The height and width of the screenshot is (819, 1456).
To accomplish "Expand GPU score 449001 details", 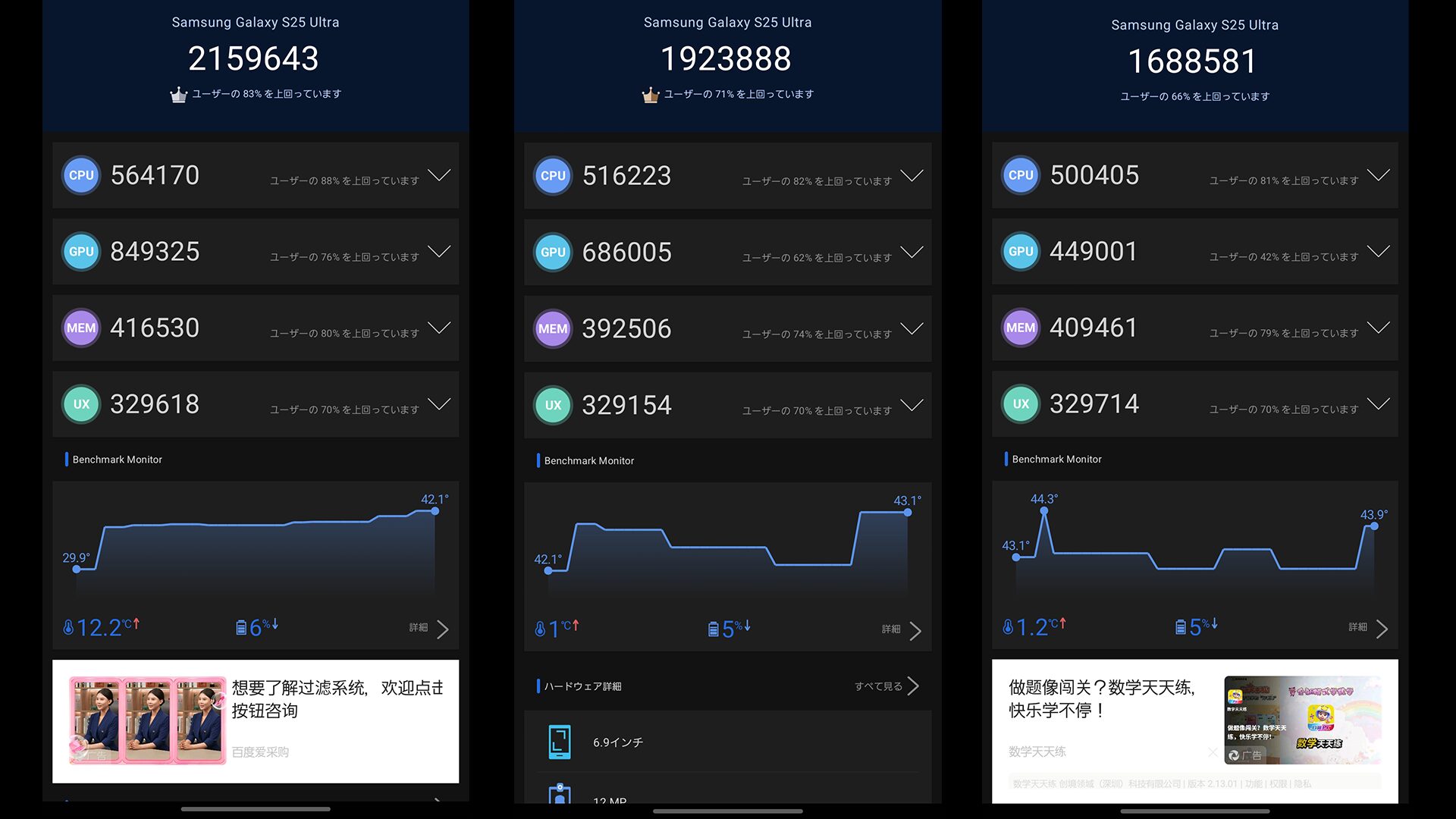I will click(x=1379, y=251).
